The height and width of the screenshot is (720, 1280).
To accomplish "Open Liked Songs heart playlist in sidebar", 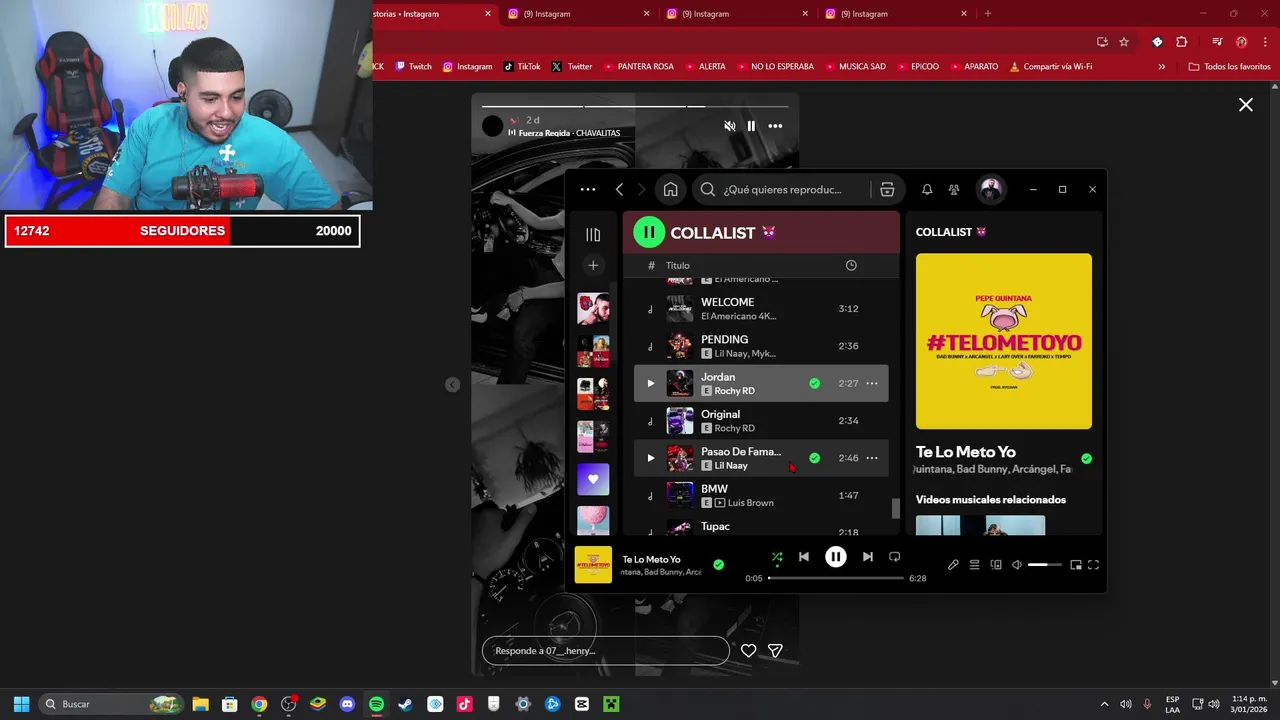I will (x=593, y=479).
